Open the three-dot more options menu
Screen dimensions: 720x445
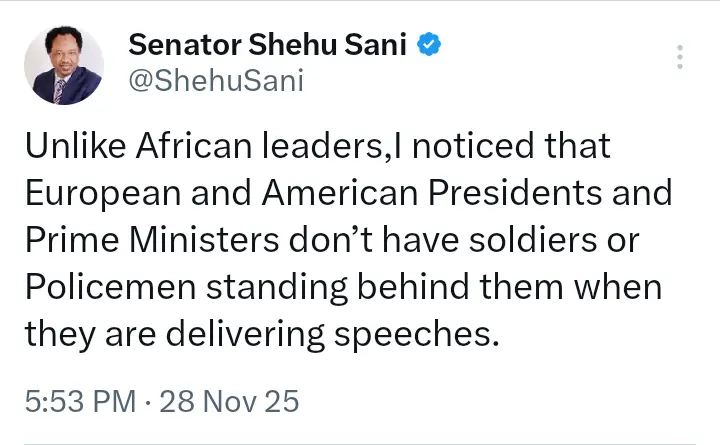click(680, 56)
